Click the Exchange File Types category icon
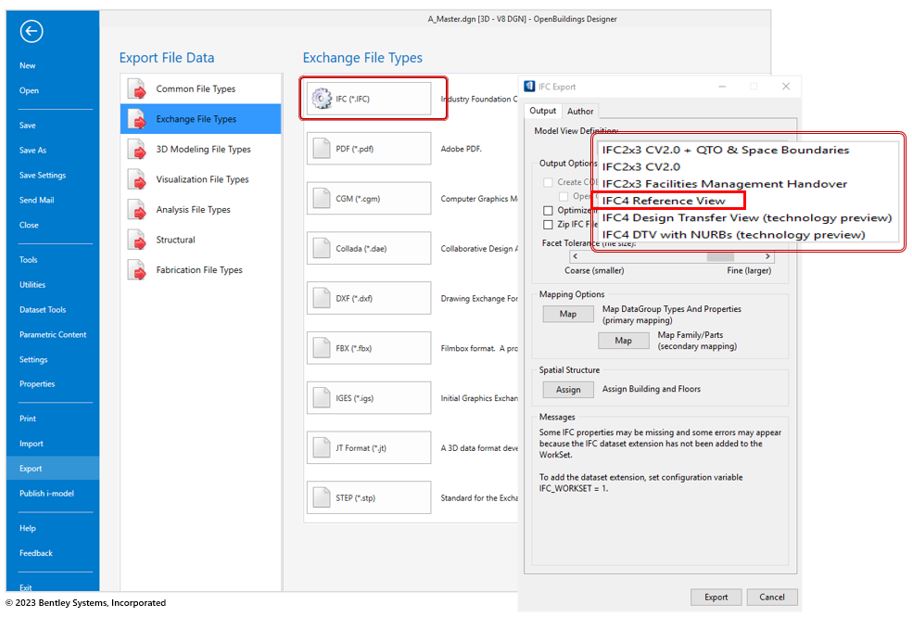 137,119
